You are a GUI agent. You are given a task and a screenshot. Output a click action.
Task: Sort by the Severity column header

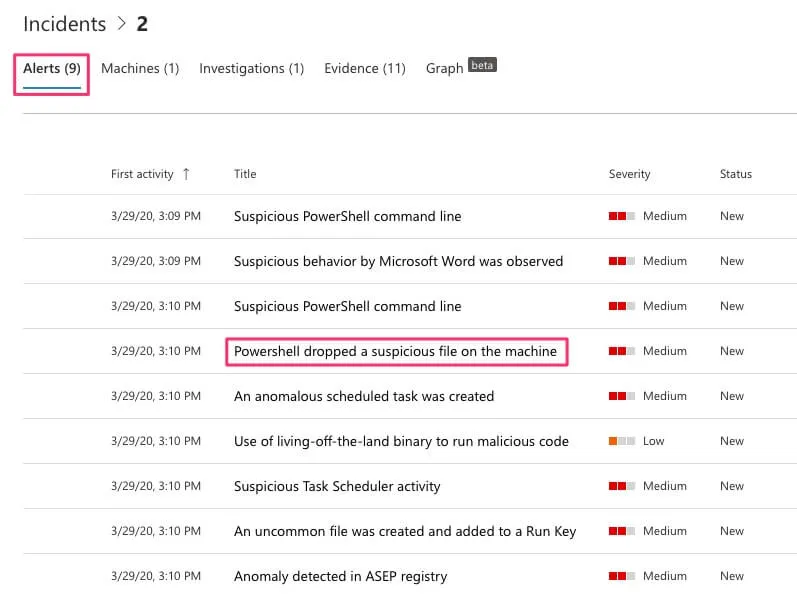[629, 174]
